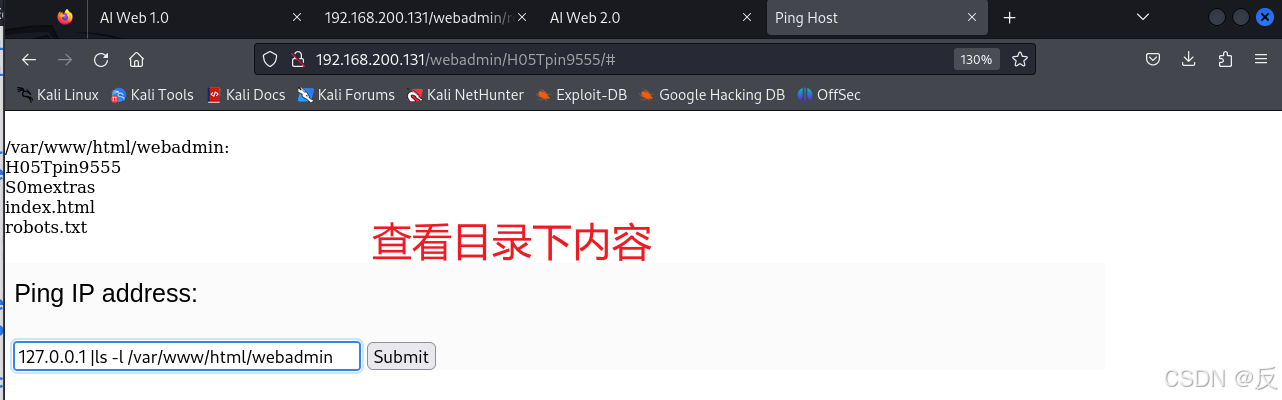Open the Google Hacking DB bookmark
This screenshot has height=400, width=1282.
(x=712, y=95)
